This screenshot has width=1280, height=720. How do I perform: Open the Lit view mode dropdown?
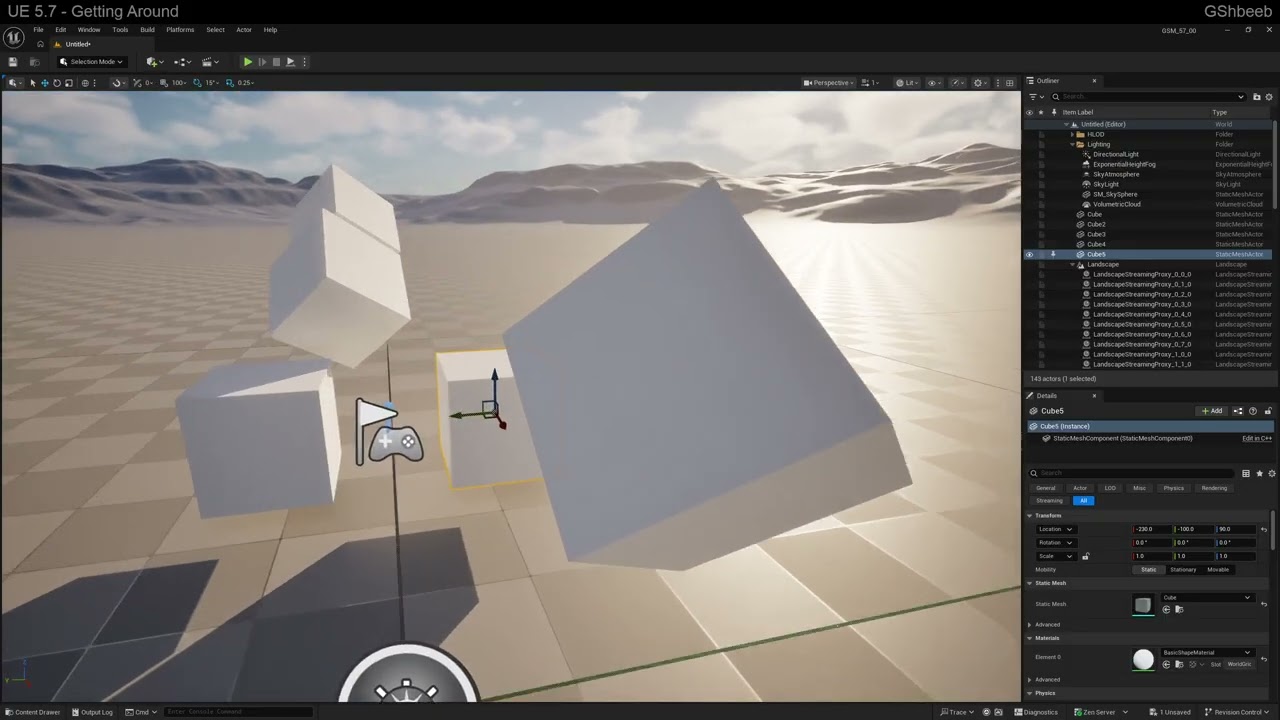tap(907, 83)
